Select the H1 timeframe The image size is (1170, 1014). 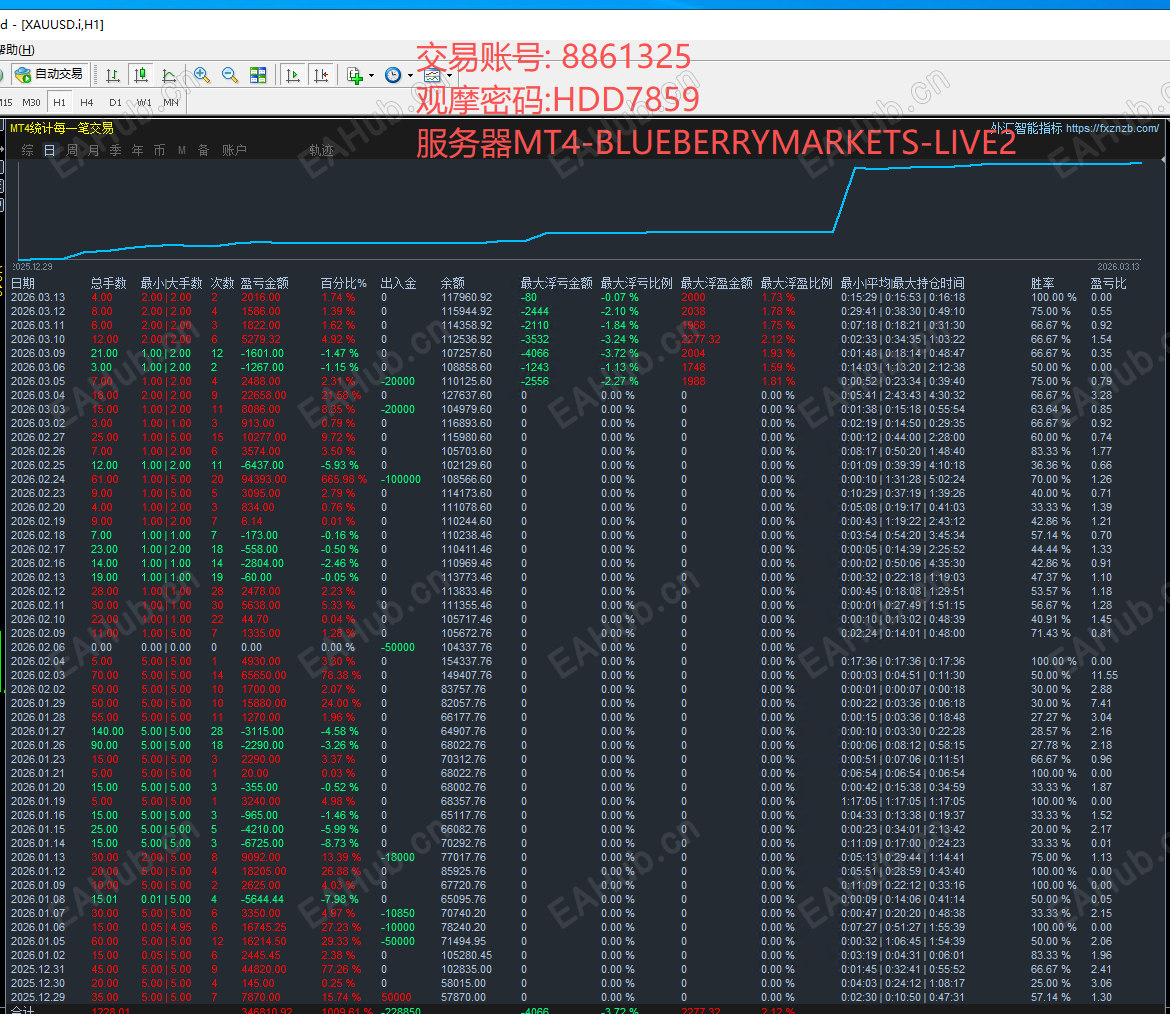pos(60,102)
